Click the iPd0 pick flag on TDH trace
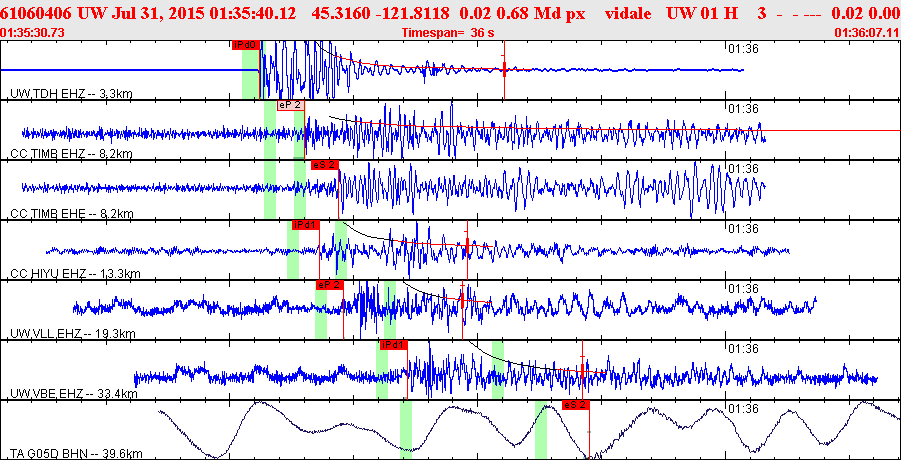901x460 pixels. 247,45
